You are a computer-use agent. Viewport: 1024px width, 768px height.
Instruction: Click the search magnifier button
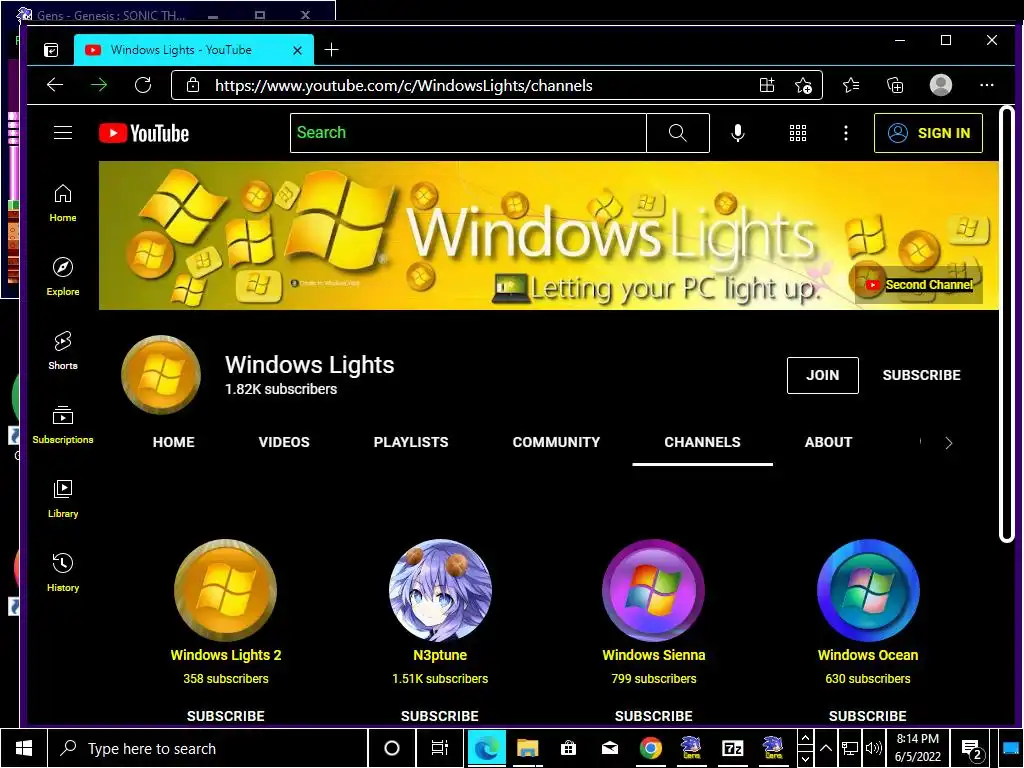coord(678,133)
